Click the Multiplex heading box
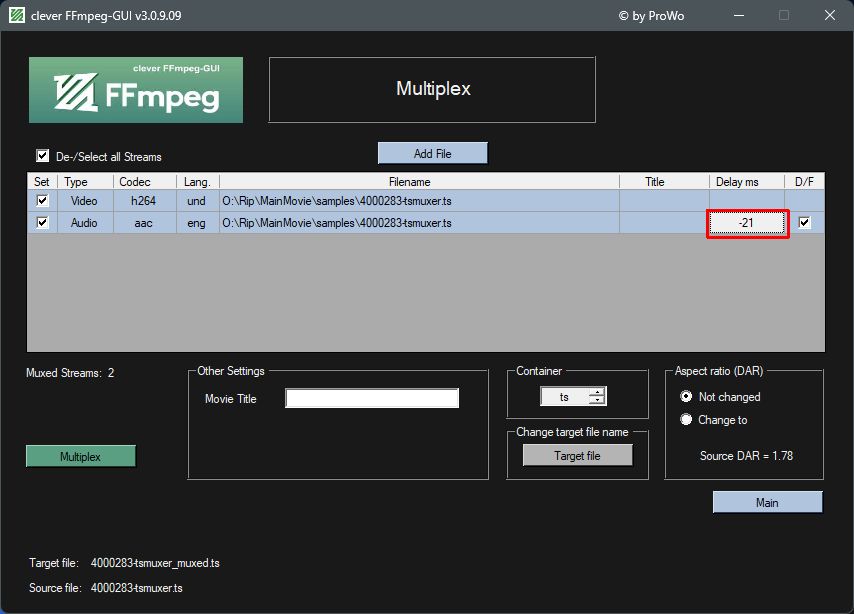 point(432,89)
